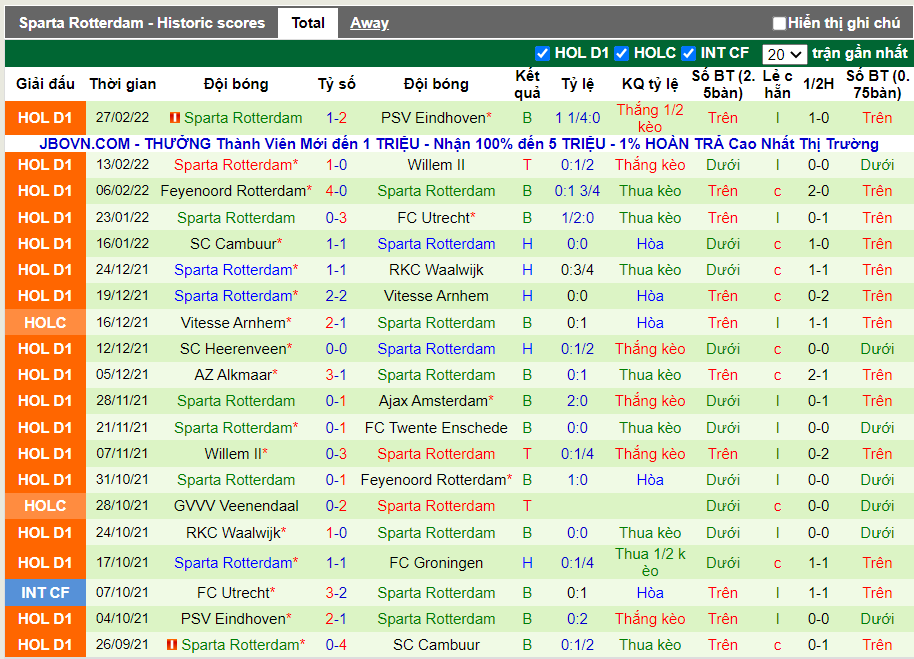This screenshot has width=914, height=659.
Task: Uncheck the HOLC filter checkbox
Action: point(621,54)
